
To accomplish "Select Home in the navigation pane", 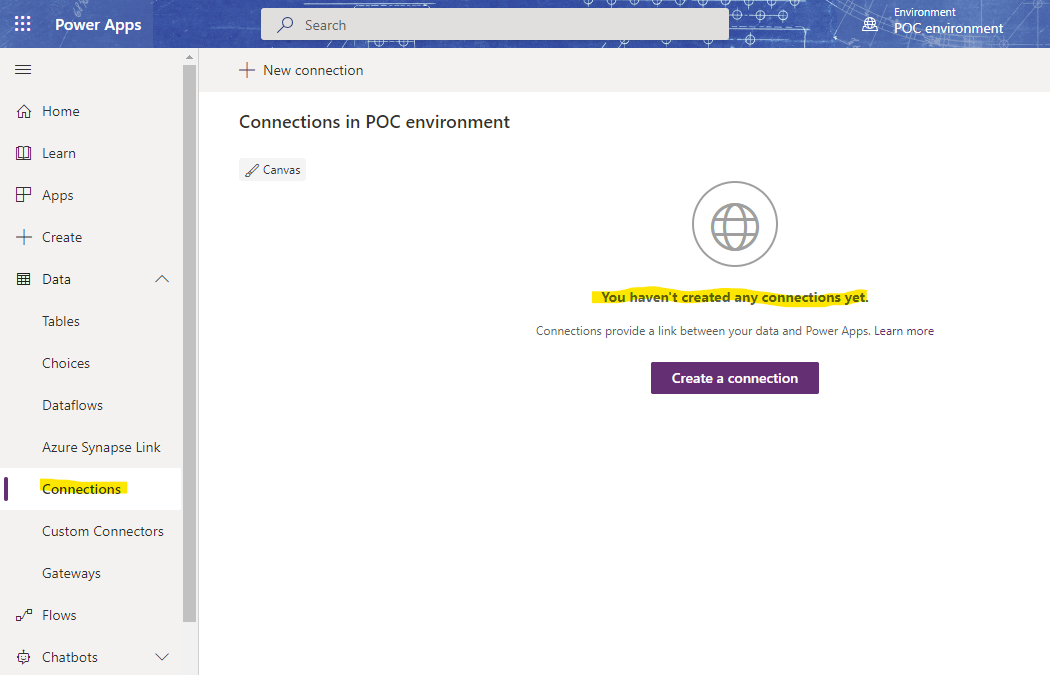I will click(56, 111).
